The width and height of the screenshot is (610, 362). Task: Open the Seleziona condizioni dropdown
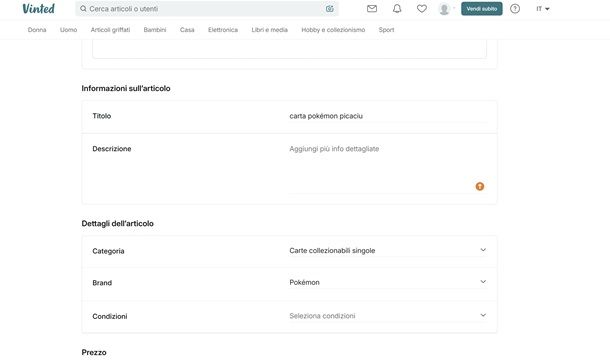388,316
